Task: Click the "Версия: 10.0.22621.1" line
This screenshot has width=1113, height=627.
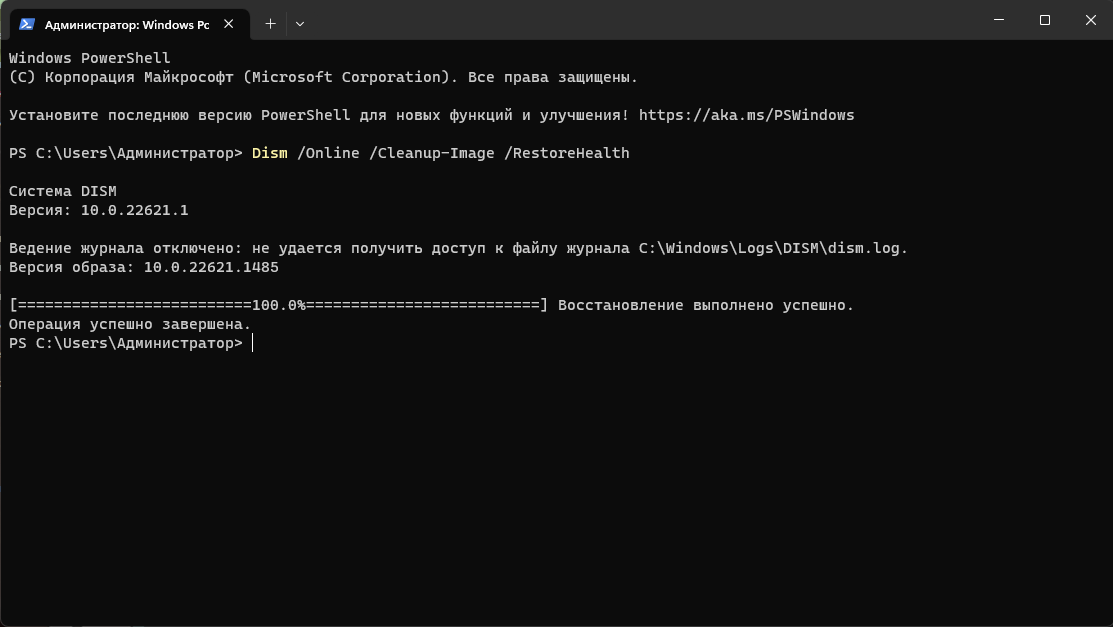Action: (x=99, y=210)
